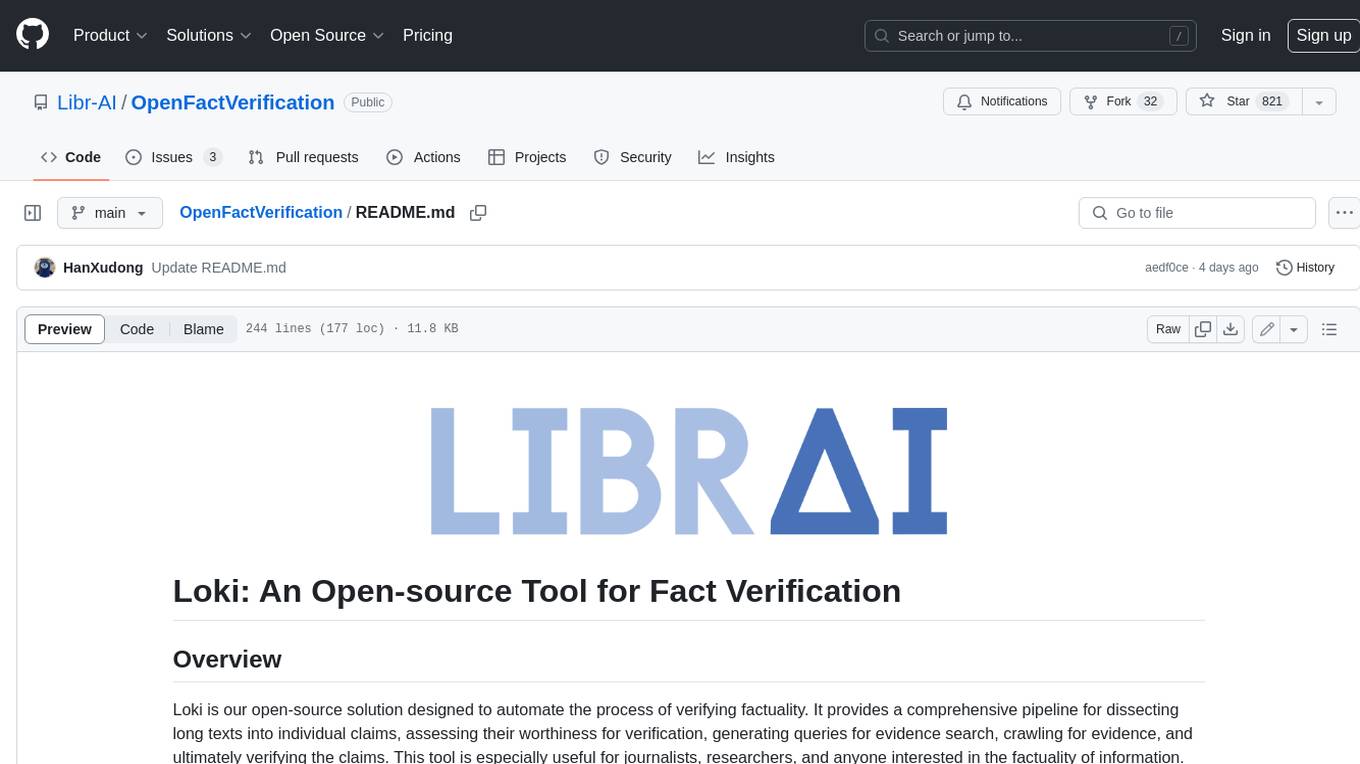
Task: Open the Pull requests tab
Action: tap(303, 157)
